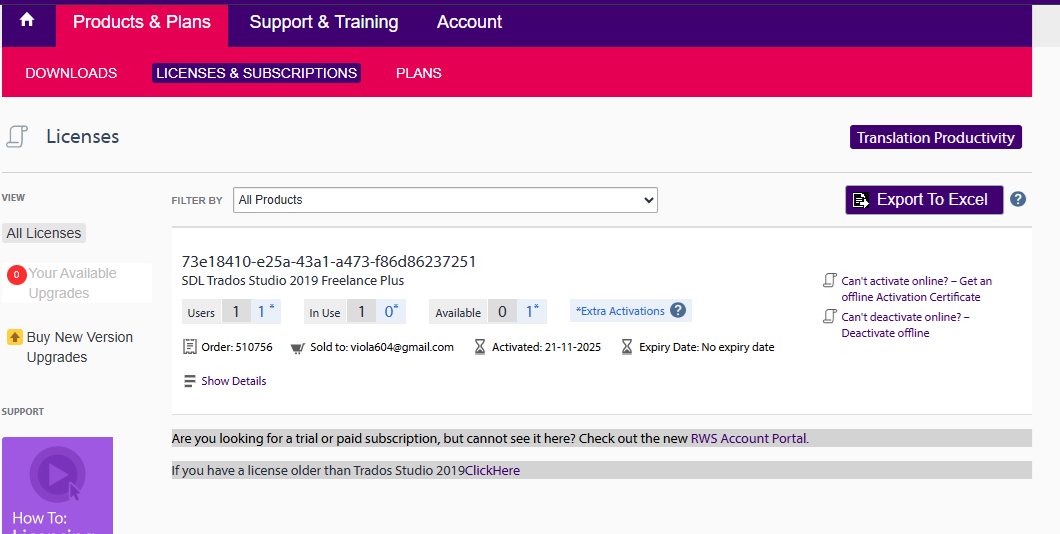Image resolution: width=1060 pixels, height=534 pixels.
Task: Click the scroll icon beside Can't activate online
Action: point(829,280)
